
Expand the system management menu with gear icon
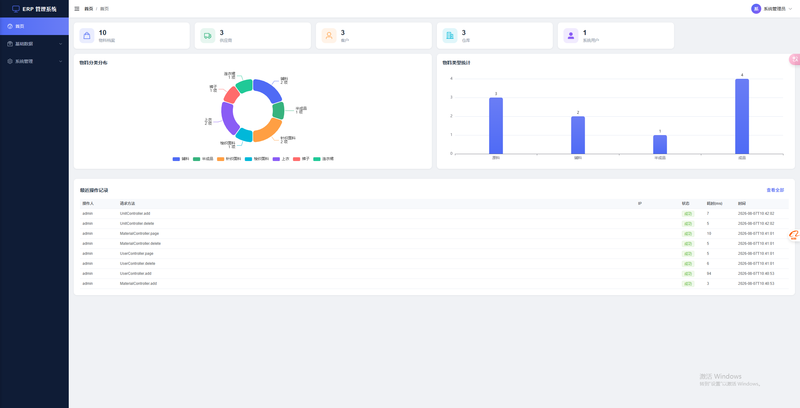pyautogui.click(x=34, y=61)
